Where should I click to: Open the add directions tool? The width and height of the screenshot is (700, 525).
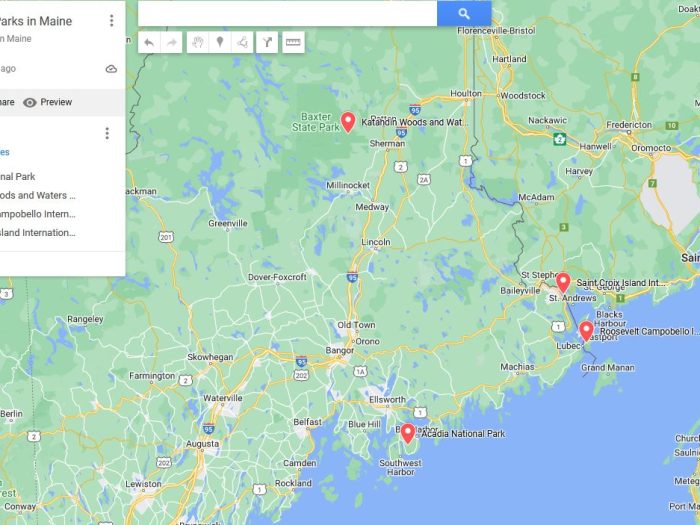(x=267, y=42)
